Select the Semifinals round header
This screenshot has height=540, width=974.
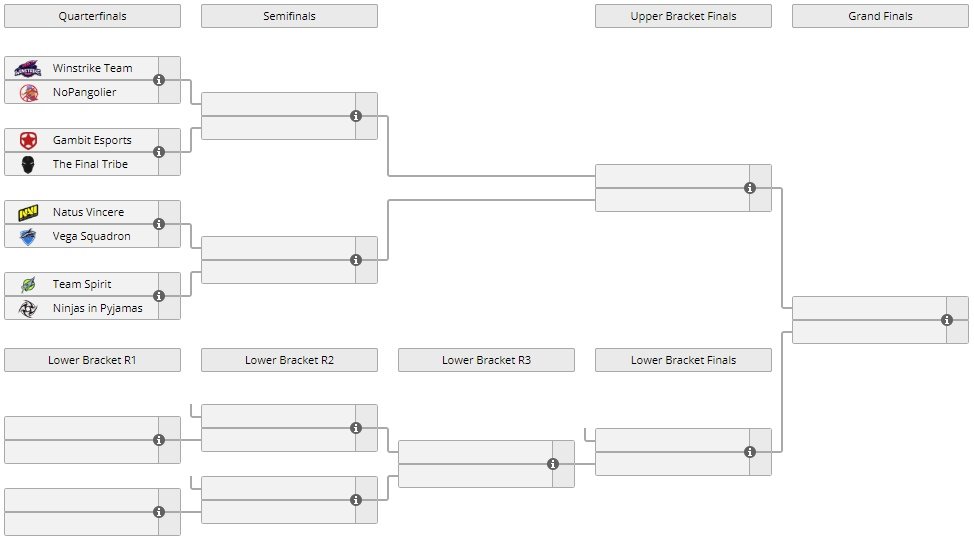(x=289, y=16)
